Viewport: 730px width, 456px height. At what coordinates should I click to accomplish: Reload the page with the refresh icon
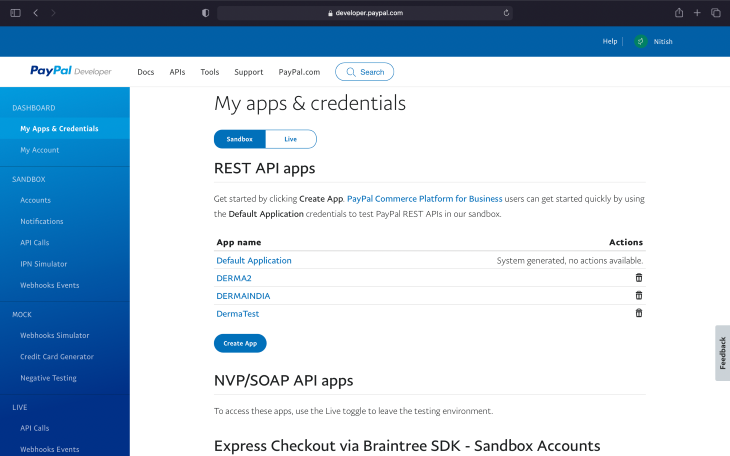[507, 13]
